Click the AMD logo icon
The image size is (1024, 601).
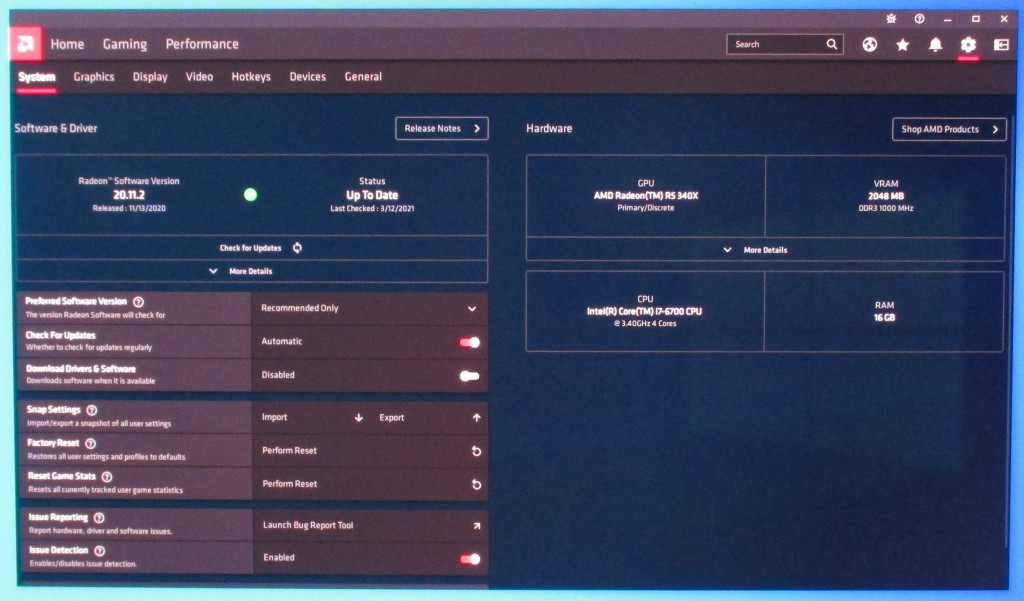click(x=26, y=44)
